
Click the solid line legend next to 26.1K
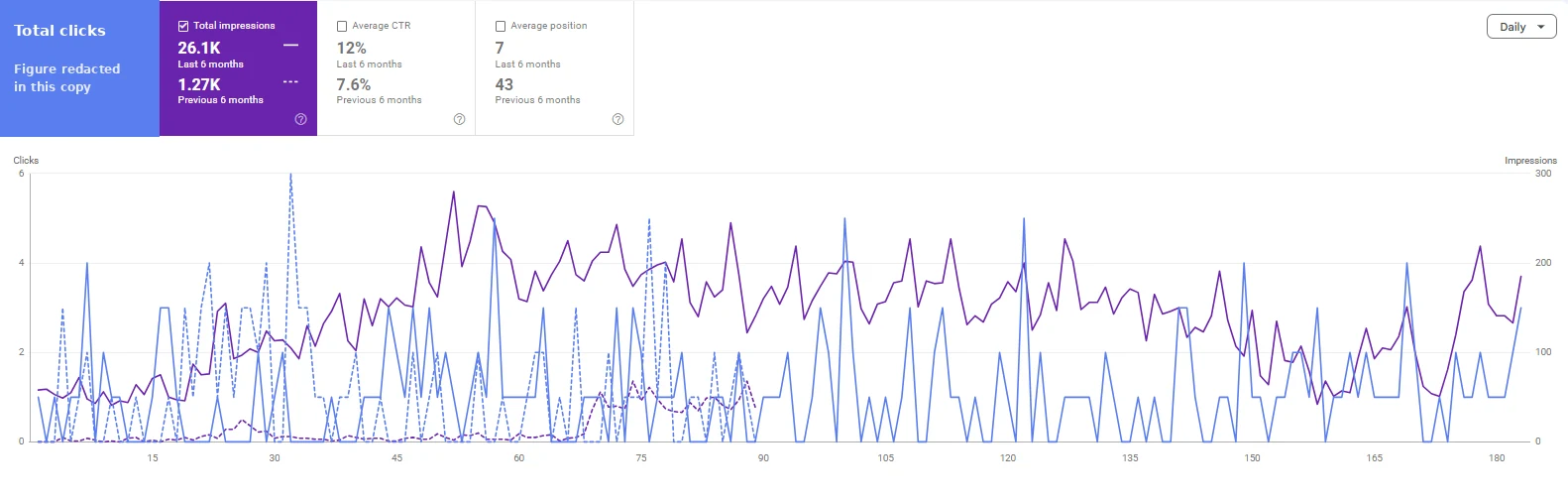click(290, 46)
